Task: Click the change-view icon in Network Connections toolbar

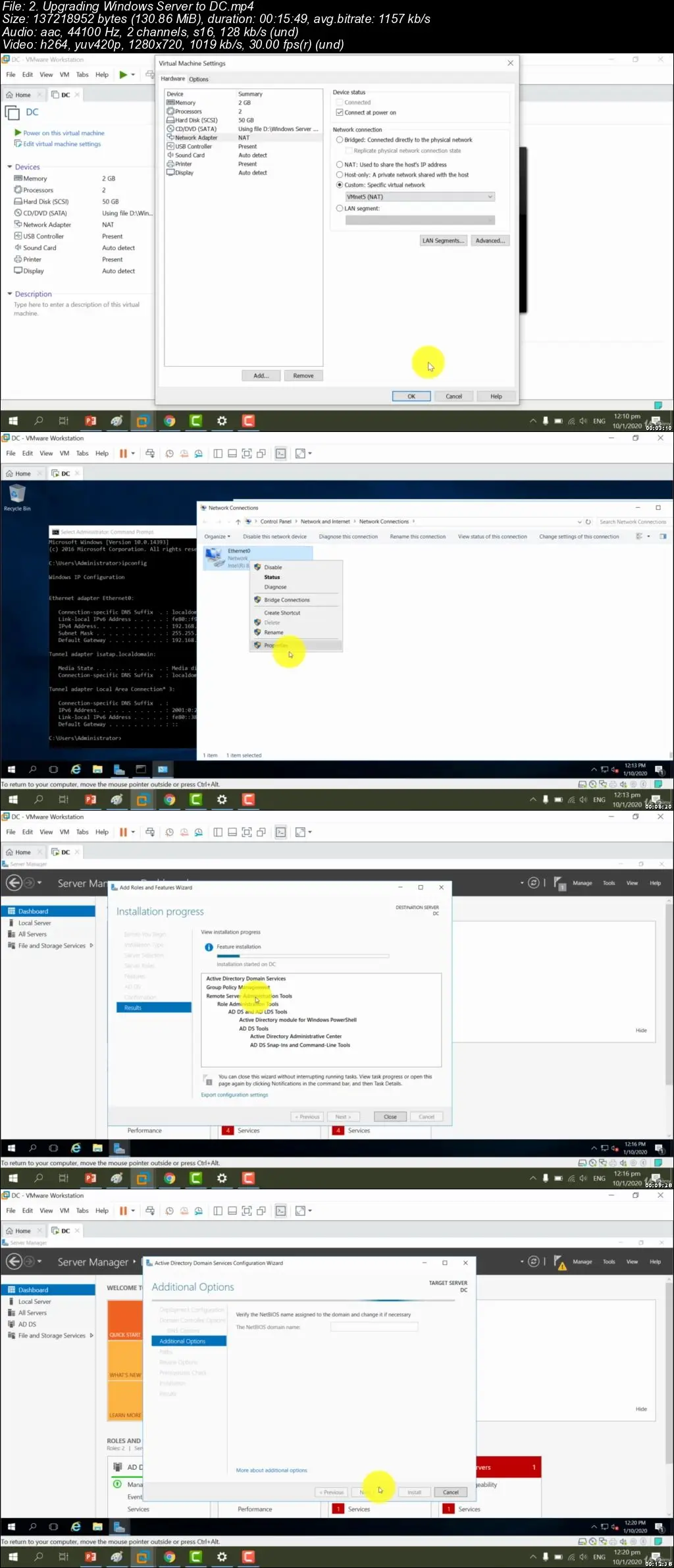Action: point(638,537)
